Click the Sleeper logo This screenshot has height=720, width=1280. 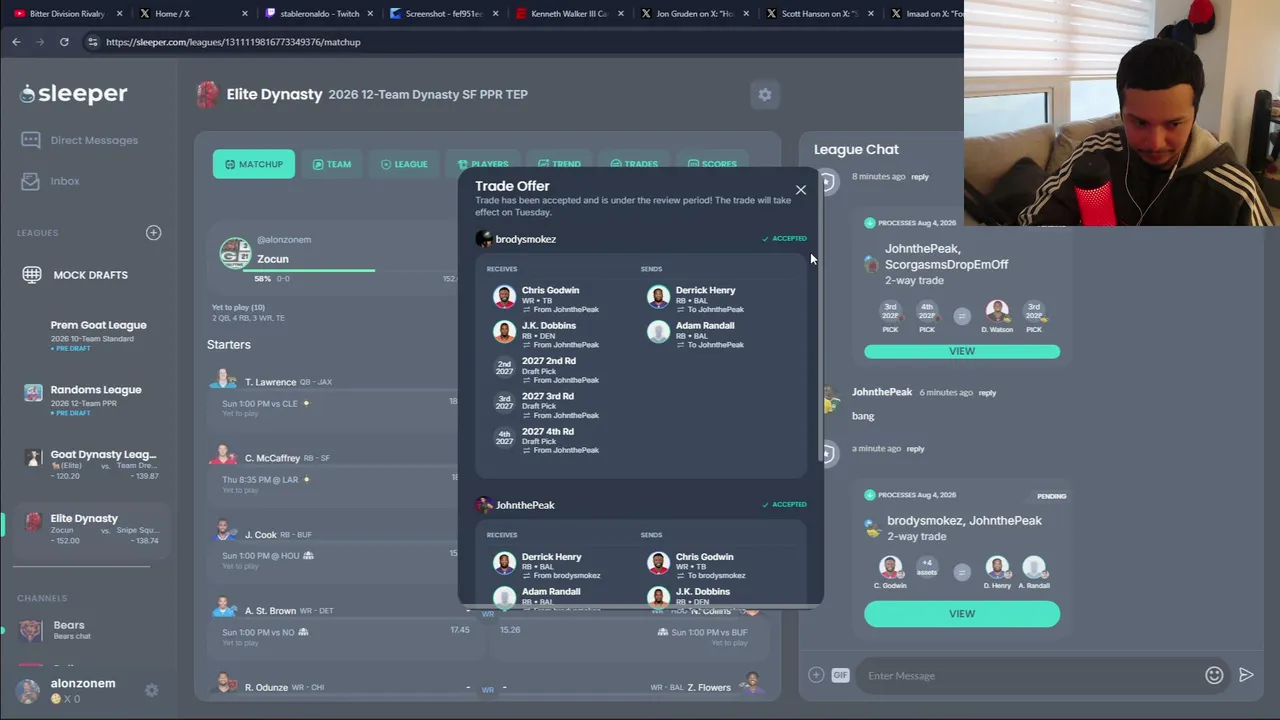pyautogui.click(x=74, y=93)
